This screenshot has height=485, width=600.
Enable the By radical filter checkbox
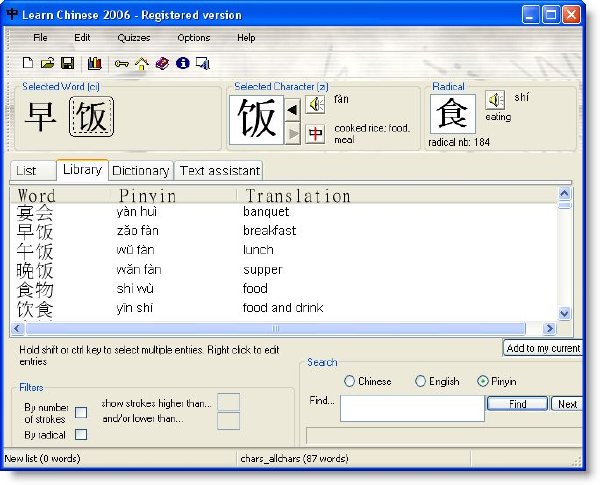[x=81, y=434]
